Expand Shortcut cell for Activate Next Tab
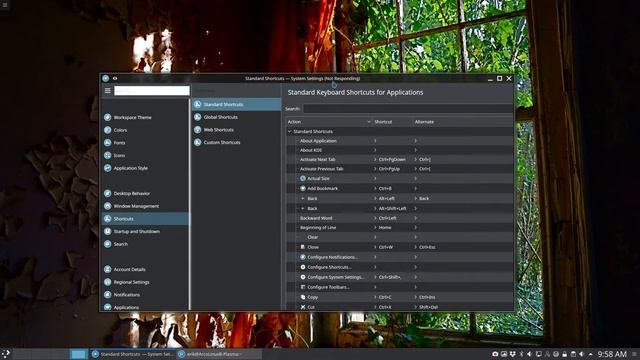This screenshot has height=360, width=640. click(375, 160)
